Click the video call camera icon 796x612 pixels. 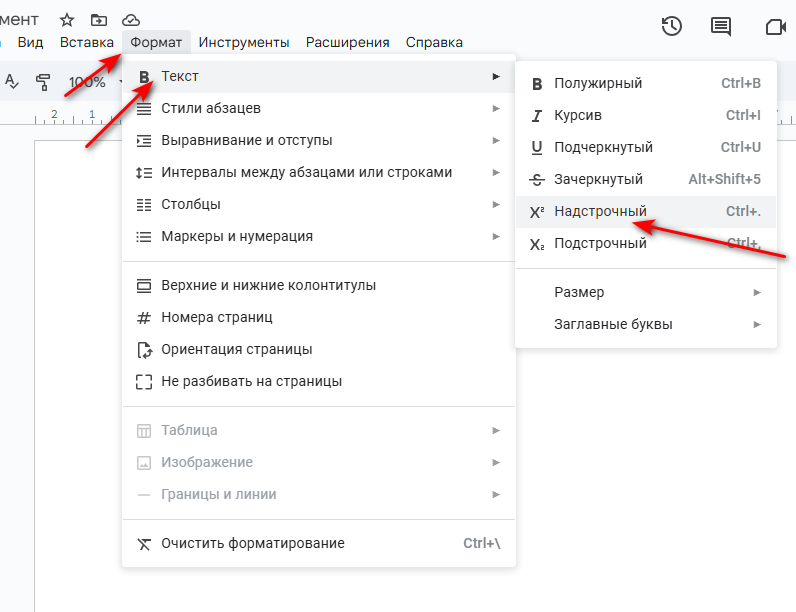pos(776,26)
